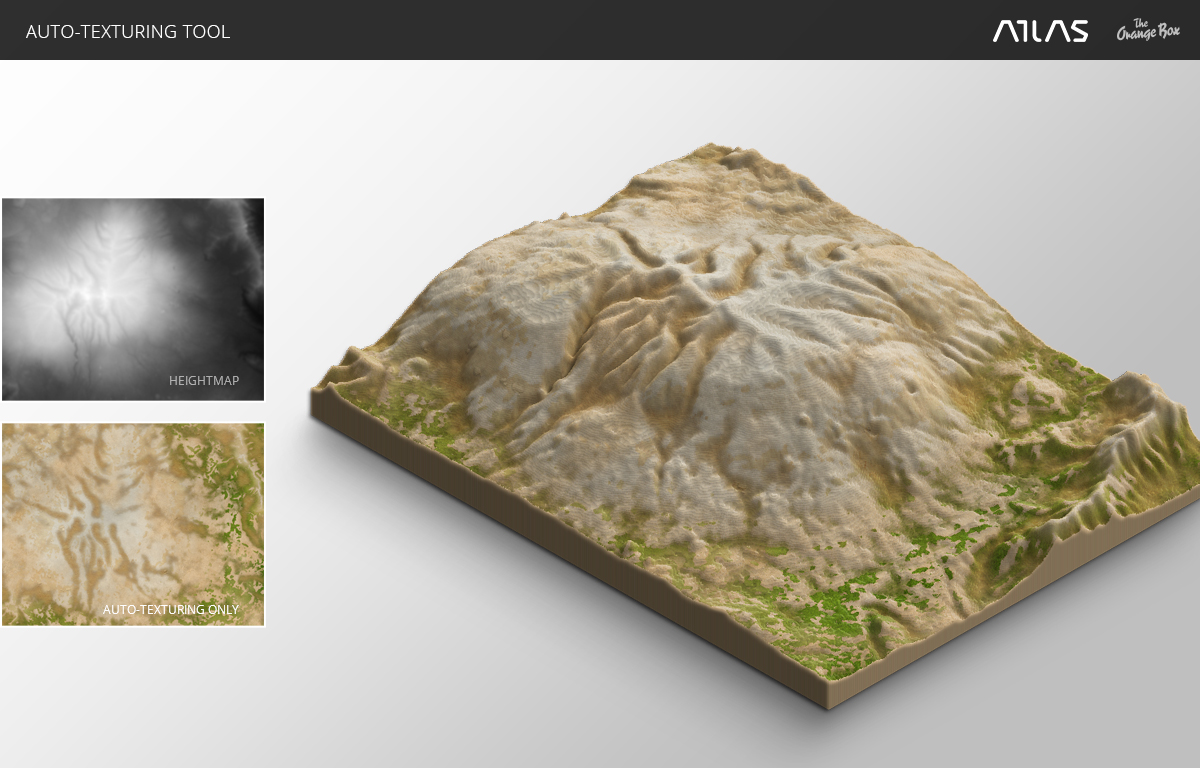Toggle the dark header bar
1200x768 pixels.
tap(600, 30)
